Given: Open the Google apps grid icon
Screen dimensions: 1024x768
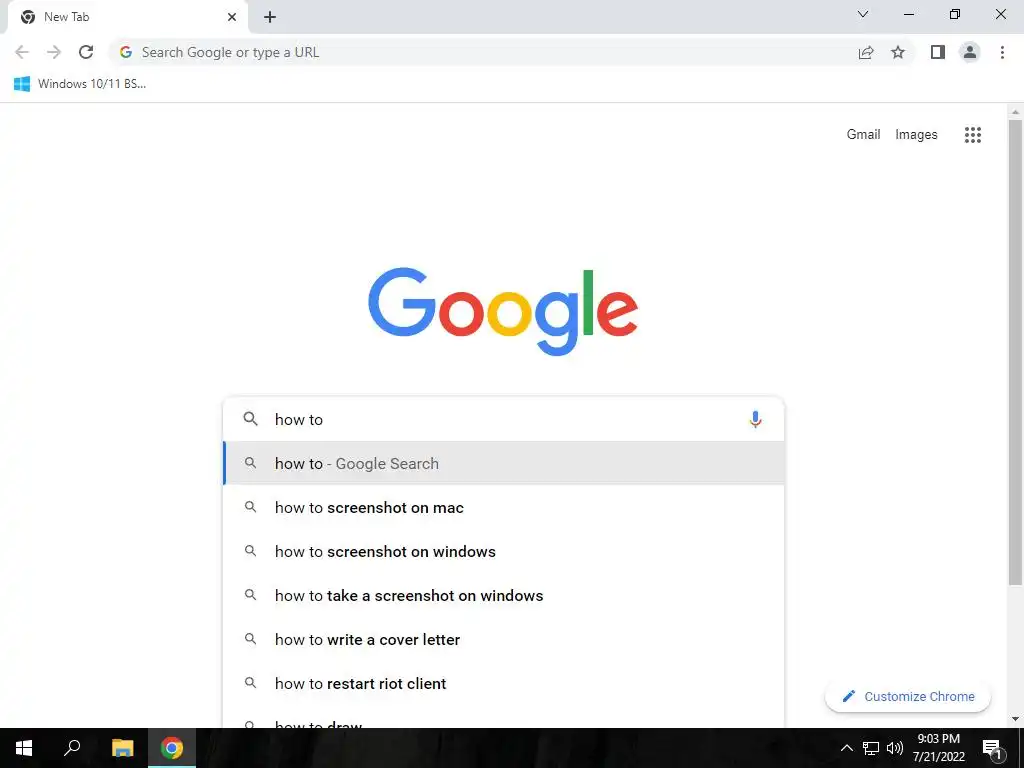Looking at the screenshot, I should pyautogui.click(x=973, y=135).
